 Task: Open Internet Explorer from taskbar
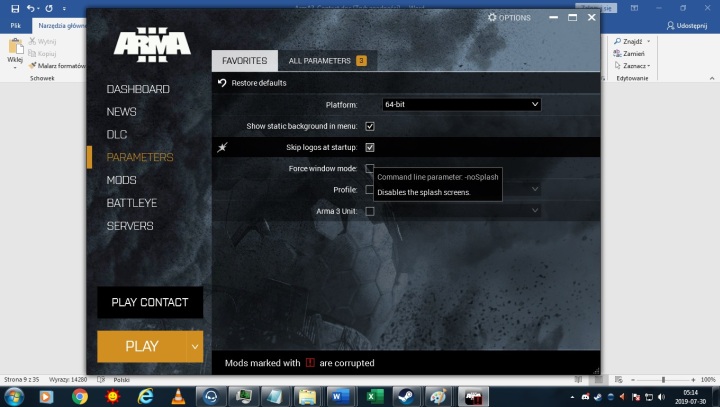(145, 396)
